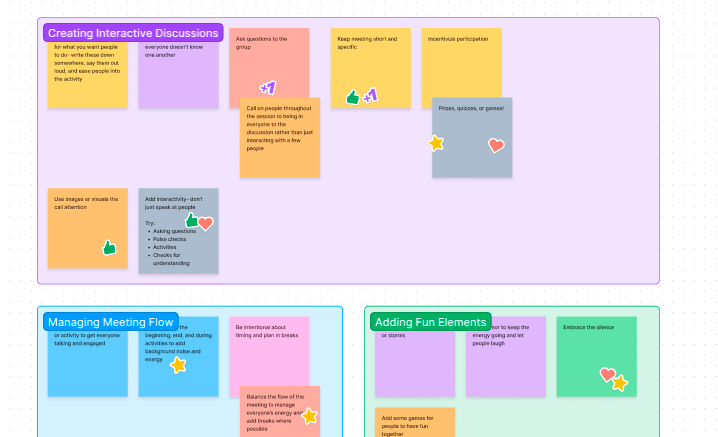Click purple 'keep the energy going' note
The image size is (718, 437).
click(x=506, y=356)
